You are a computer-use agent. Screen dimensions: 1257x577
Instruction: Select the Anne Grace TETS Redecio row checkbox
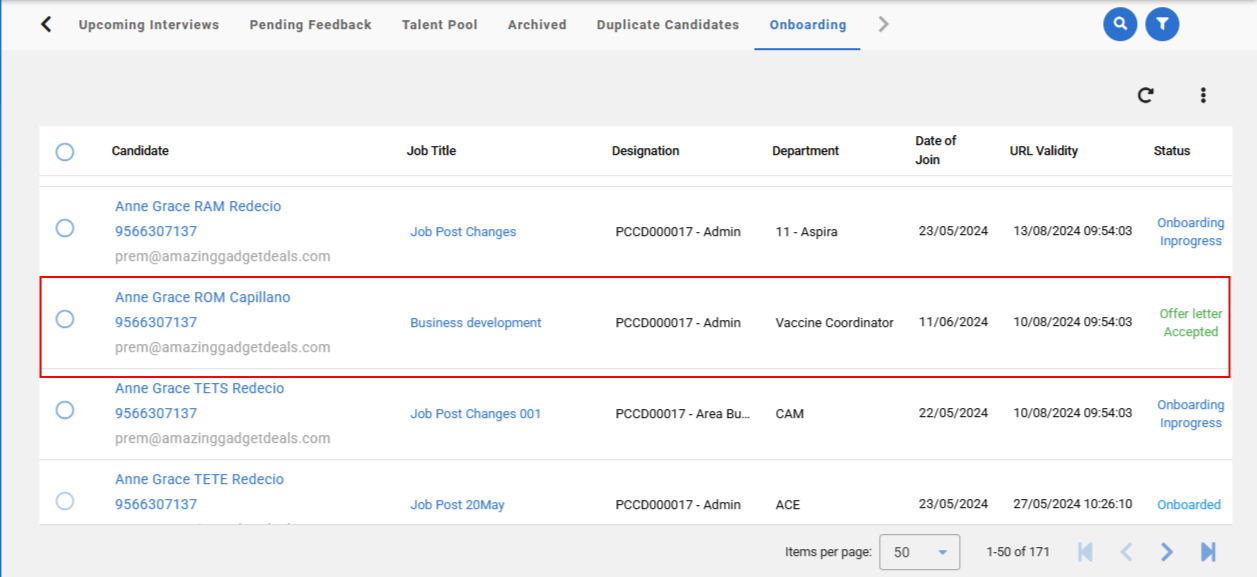coord(65,410)
